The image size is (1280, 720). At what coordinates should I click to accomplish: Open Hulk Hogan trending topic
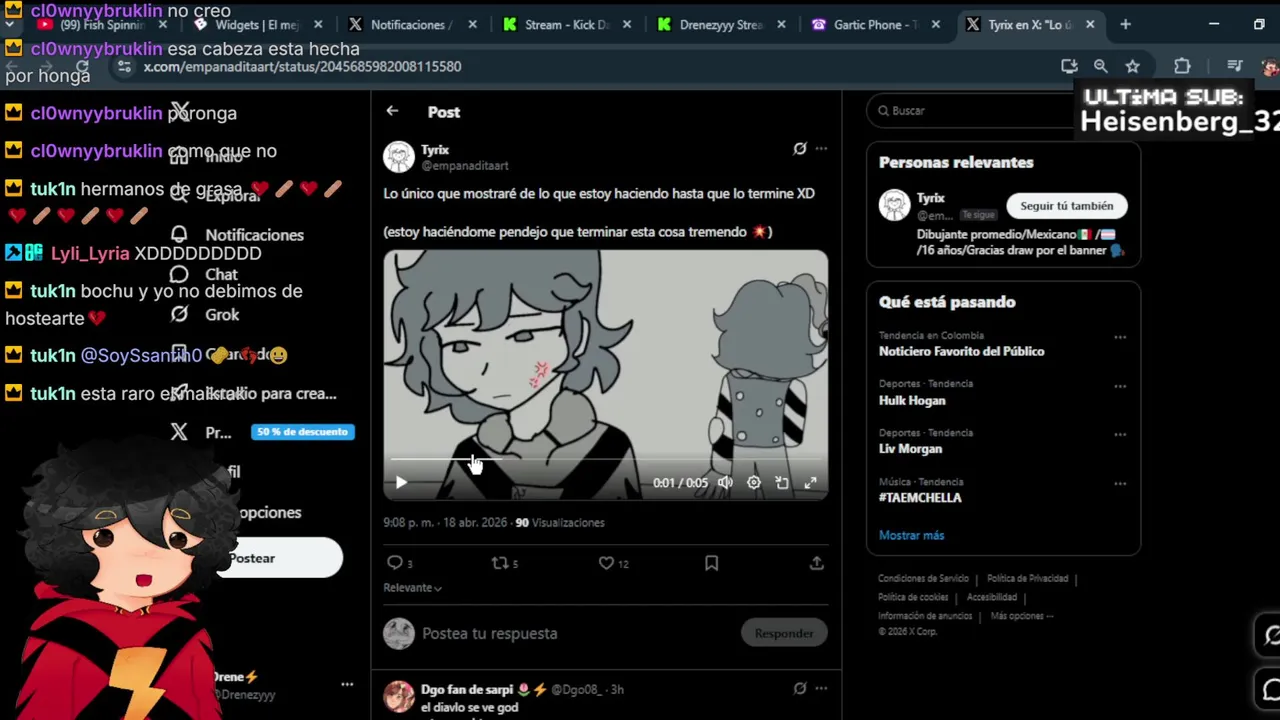[x=912, y=401]
